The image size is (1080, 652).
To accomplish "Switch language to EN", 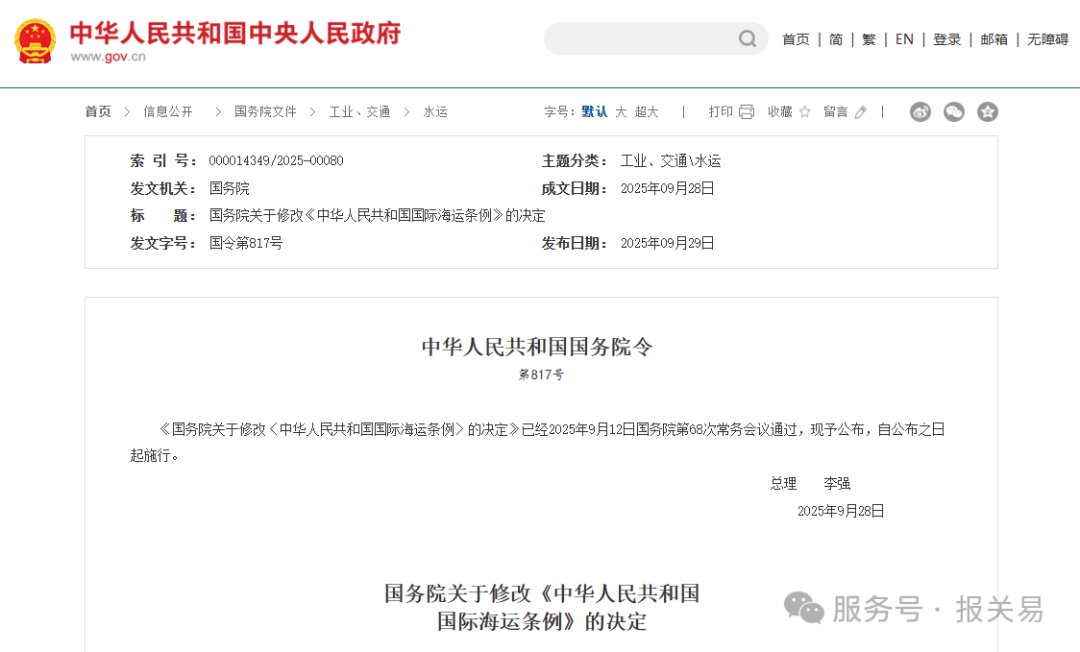I will pos(904,40).
